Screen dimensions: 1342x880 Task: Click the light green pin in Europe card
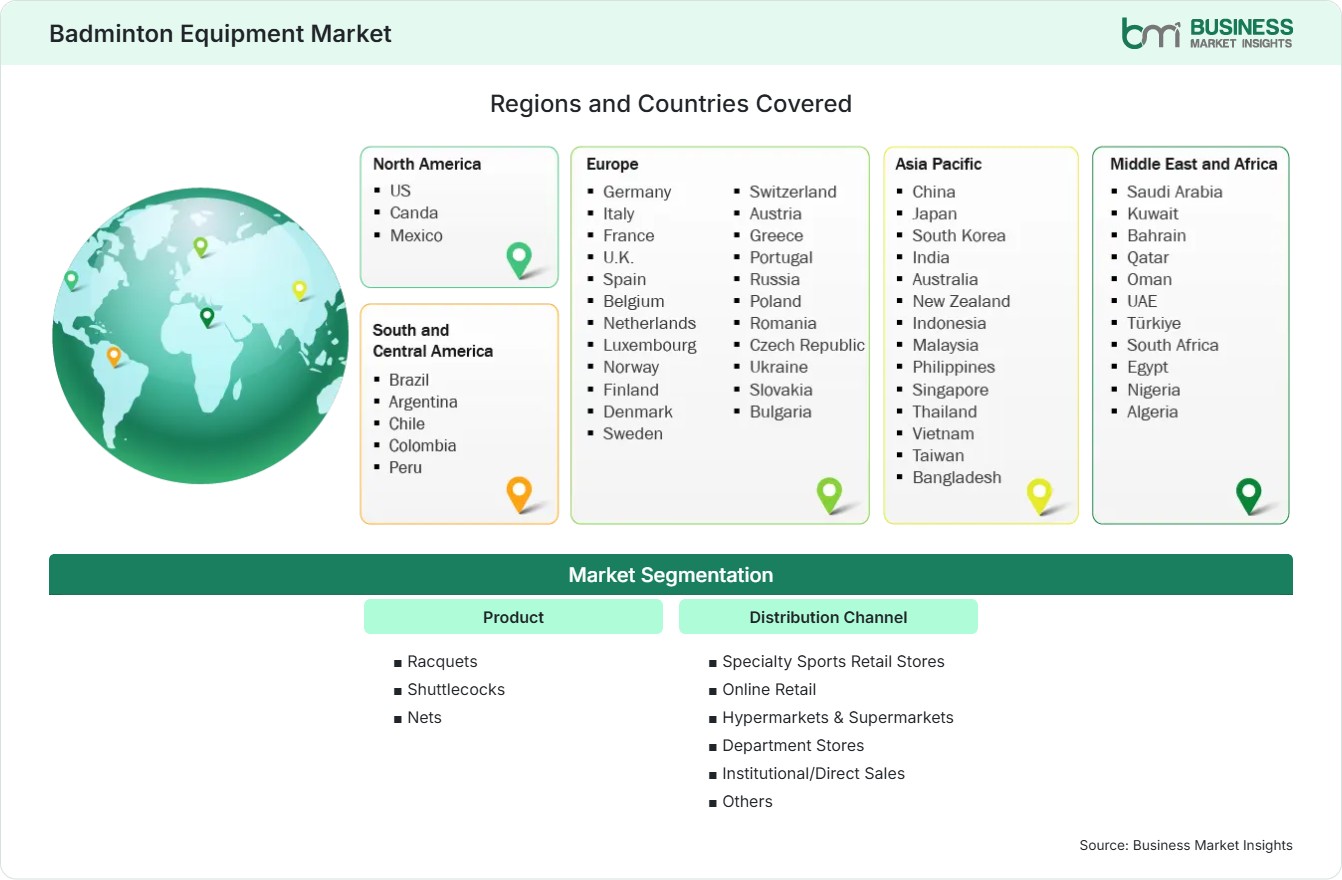pos(829,494)
